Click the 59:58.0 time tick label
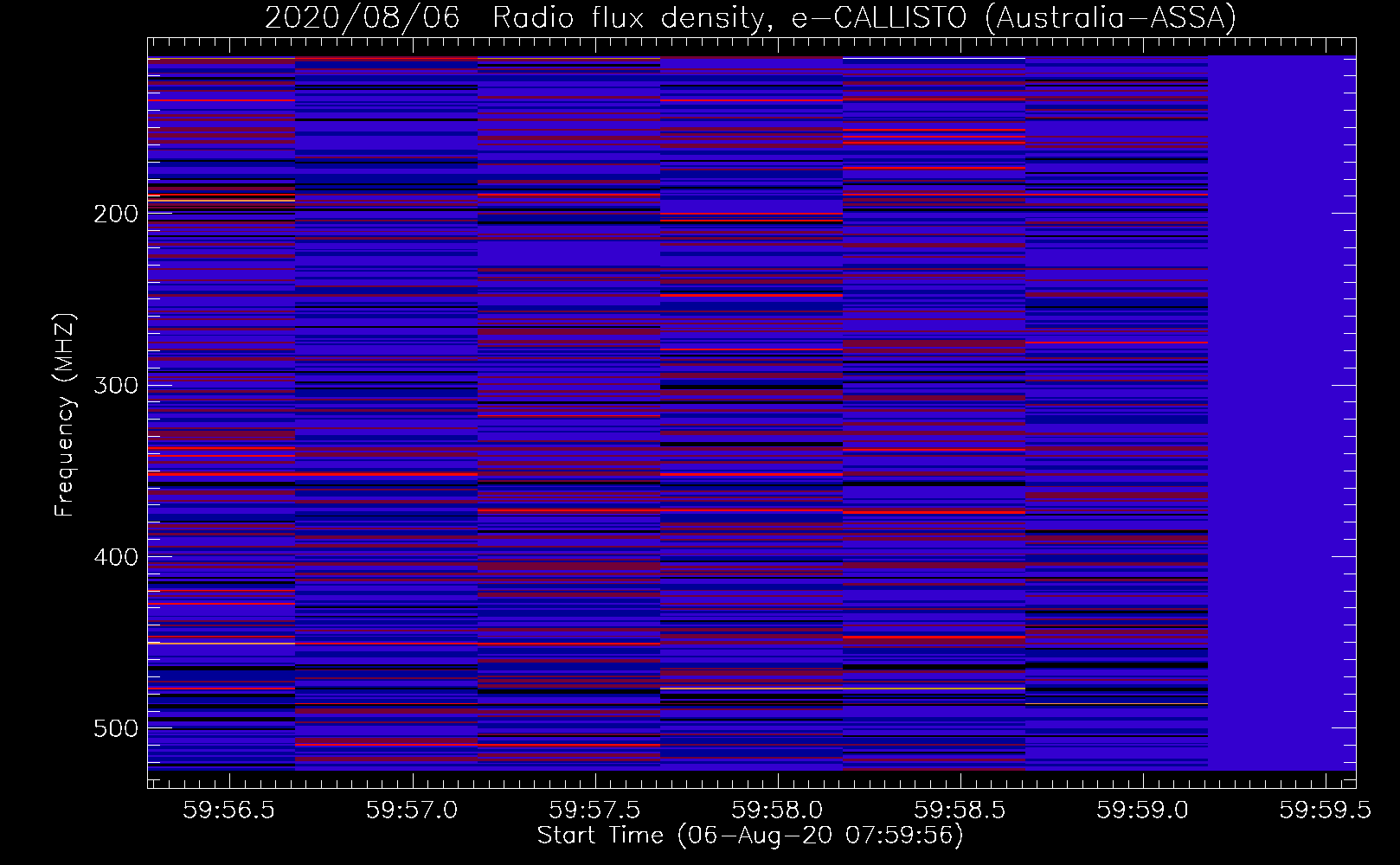1400x865 pixels. pyautogui.click(x=777, y=810)
